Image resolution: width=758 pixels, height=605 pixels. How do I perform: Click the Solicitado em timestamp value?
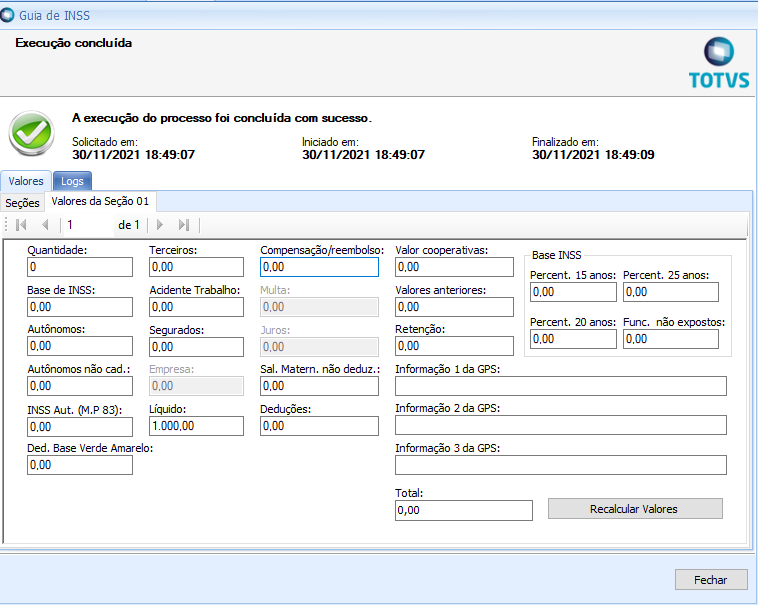(x=133, y=155)
